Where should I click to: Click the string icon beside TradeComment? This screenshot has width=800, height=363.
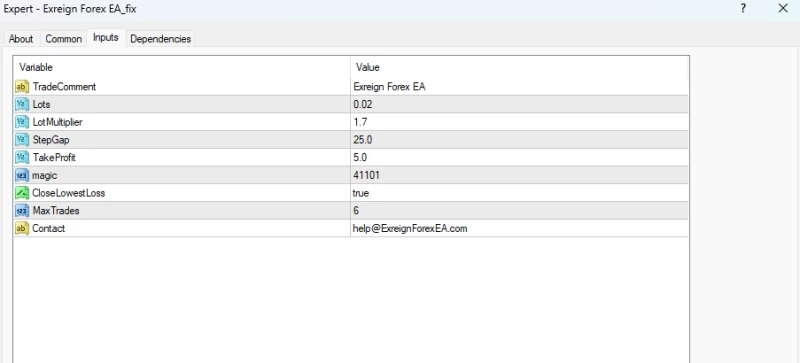pyautogui.click(x=22, y=87)
